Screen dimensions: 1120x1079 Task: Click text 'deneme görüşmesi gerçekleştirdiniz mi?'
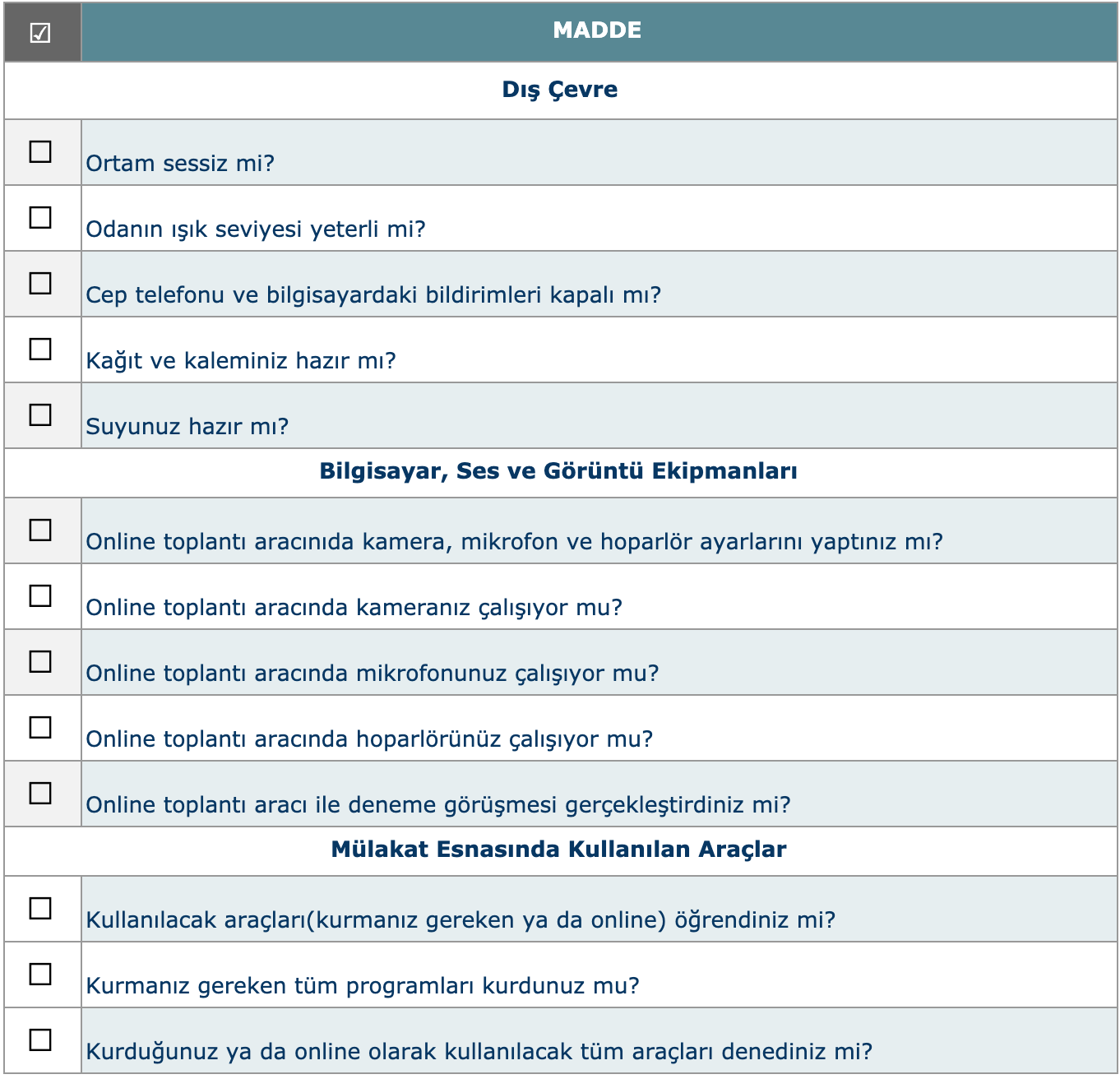(x=569, y=805)
